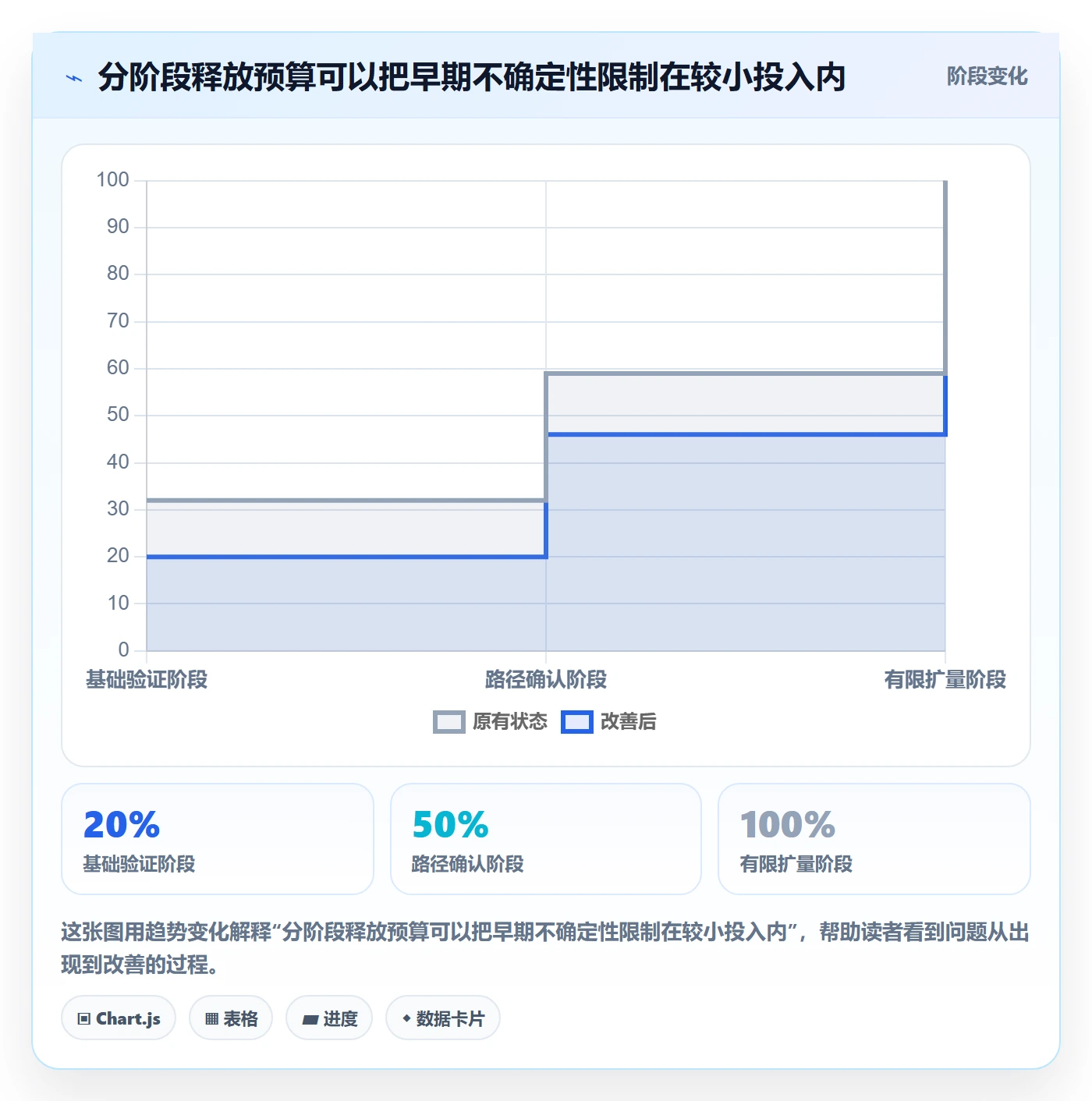This screenshot has width=1092, height=1101.
Task: Click the 阶段变化 label in the header
Action: point(987,76)
